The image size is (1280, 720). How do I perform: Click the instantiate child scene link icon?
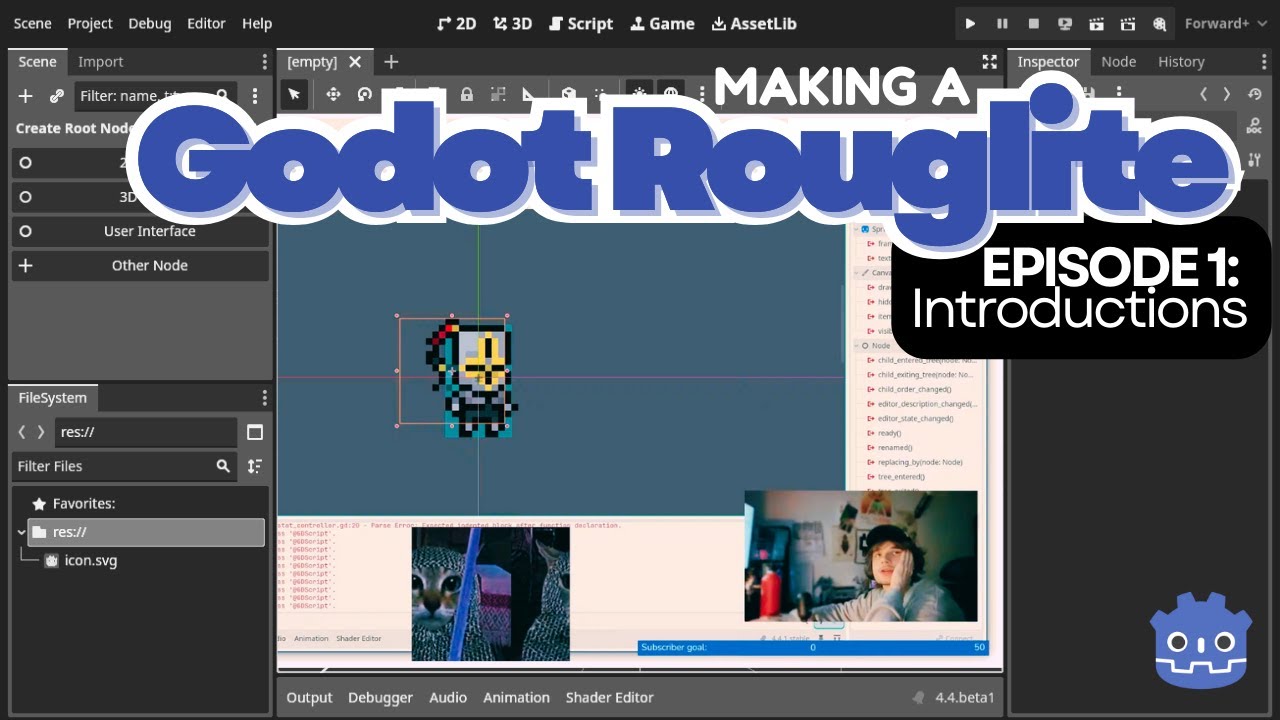tap(57, 96)
